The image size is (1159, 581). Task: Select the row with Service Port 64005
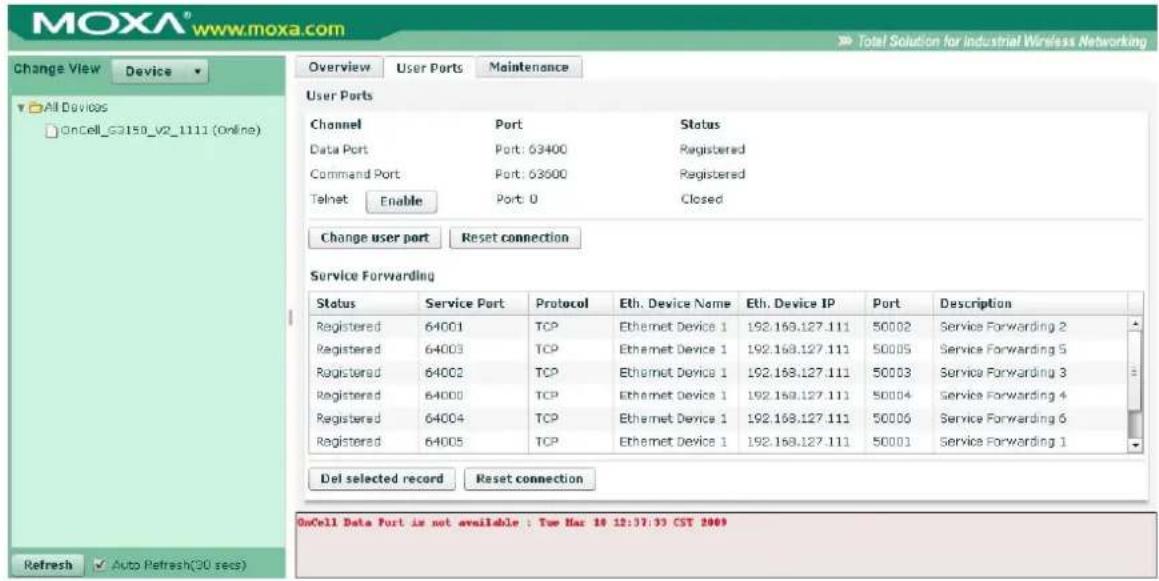tap(718, 441)
